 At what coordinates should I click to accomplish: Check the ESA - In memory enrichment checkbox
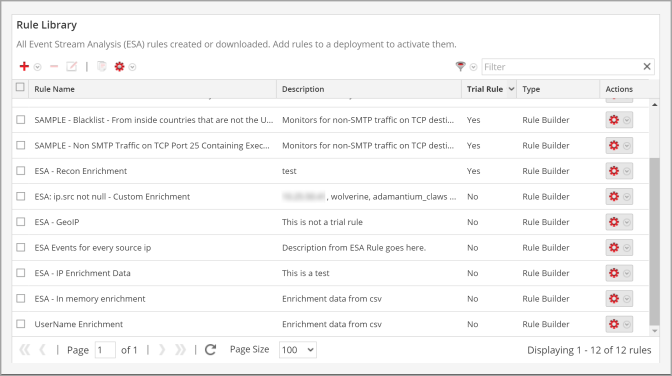coord(21,298)
